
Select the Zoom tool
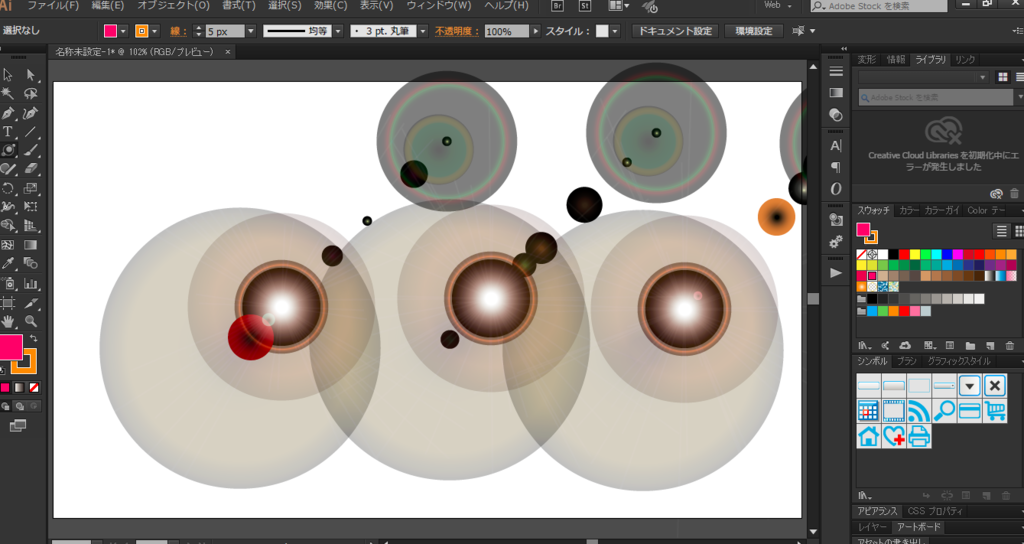coord(30,321)
